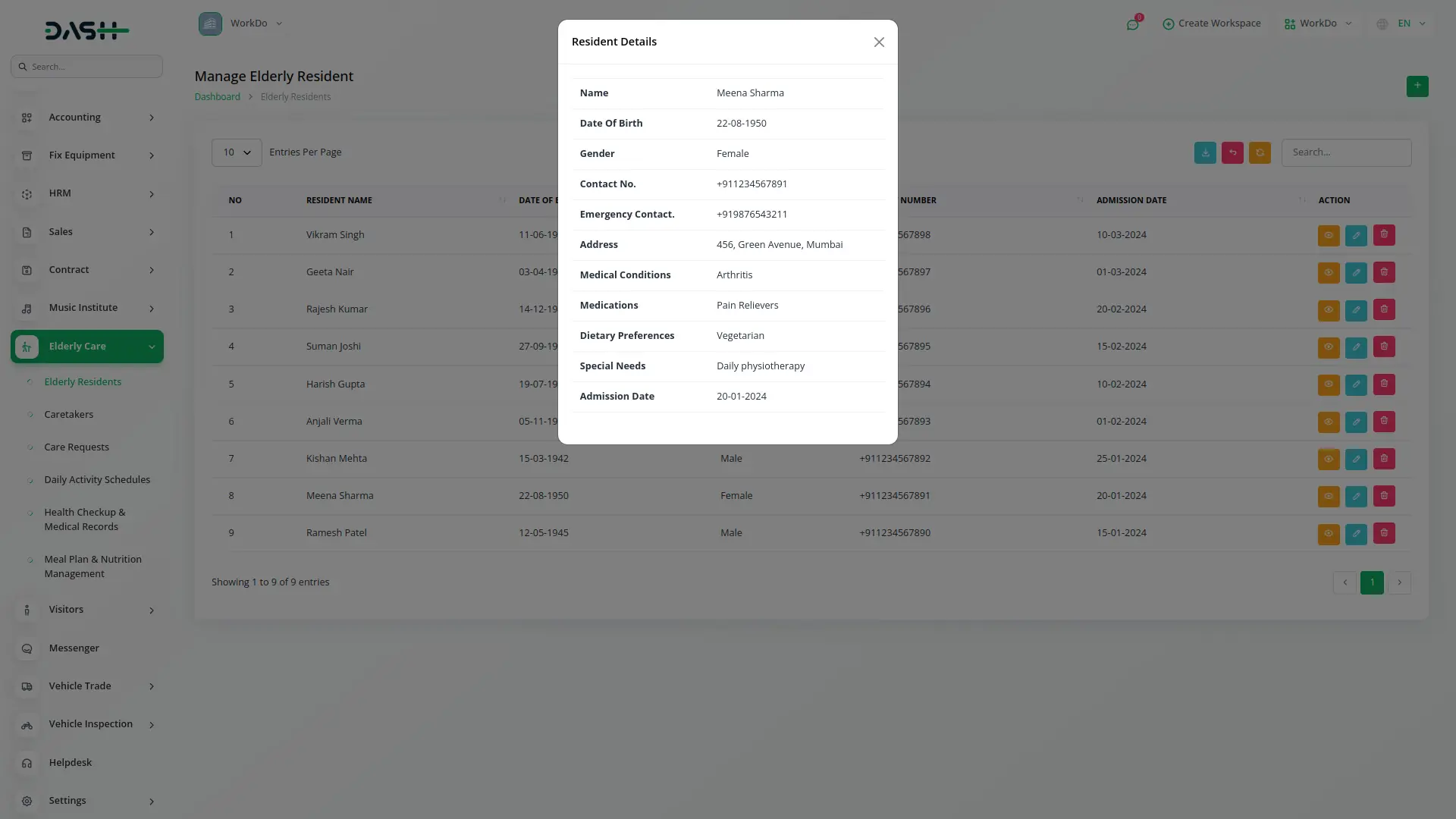1456x819 pixels.
Task: Edit Geeta Nair record pencil icon
Action: [1356, 272]
